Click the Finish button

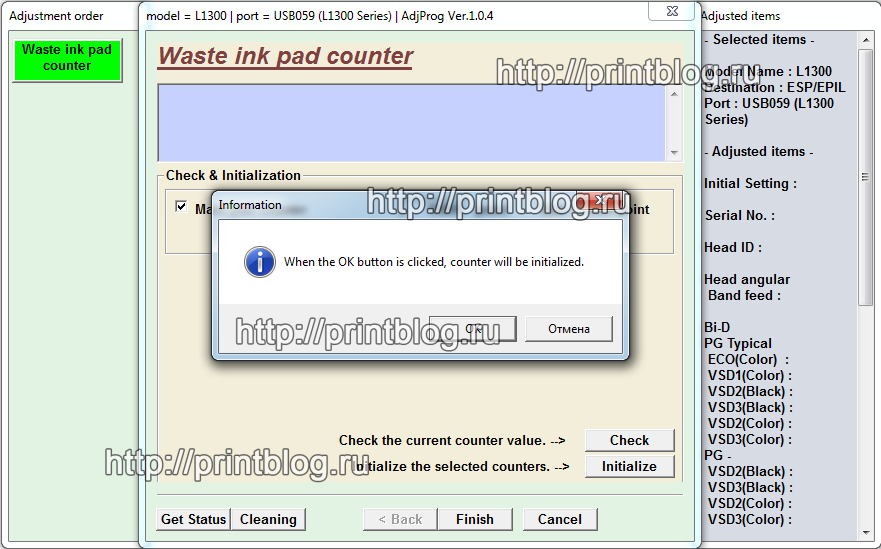pos(475,519)
